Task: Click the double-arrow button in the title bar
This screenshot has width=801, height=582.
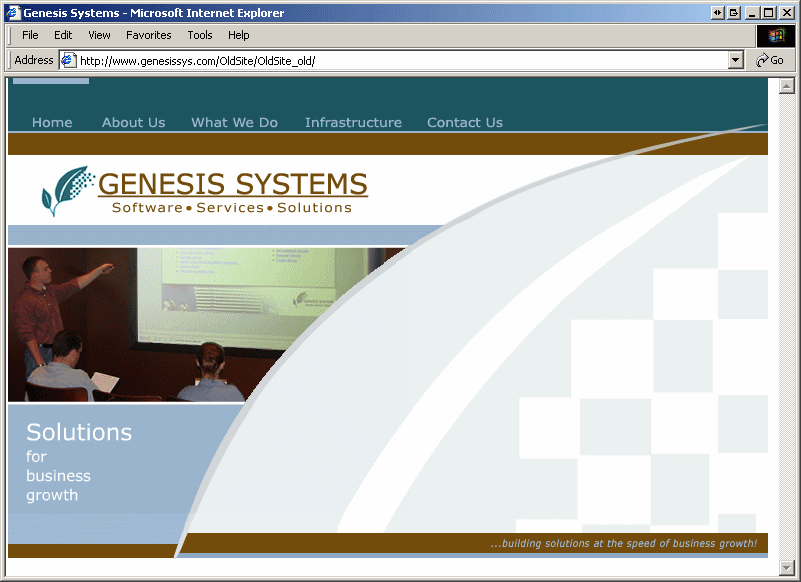Action: point(718,13)
